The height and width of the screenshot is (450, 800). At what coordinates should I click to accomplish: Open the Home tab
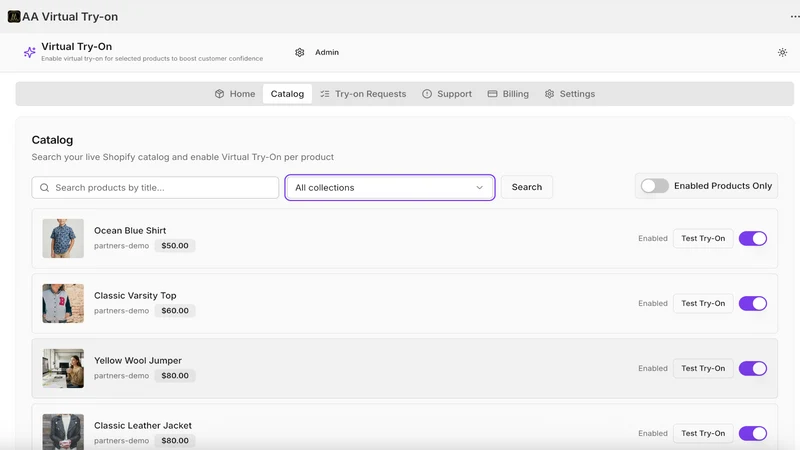coord(235,94)
